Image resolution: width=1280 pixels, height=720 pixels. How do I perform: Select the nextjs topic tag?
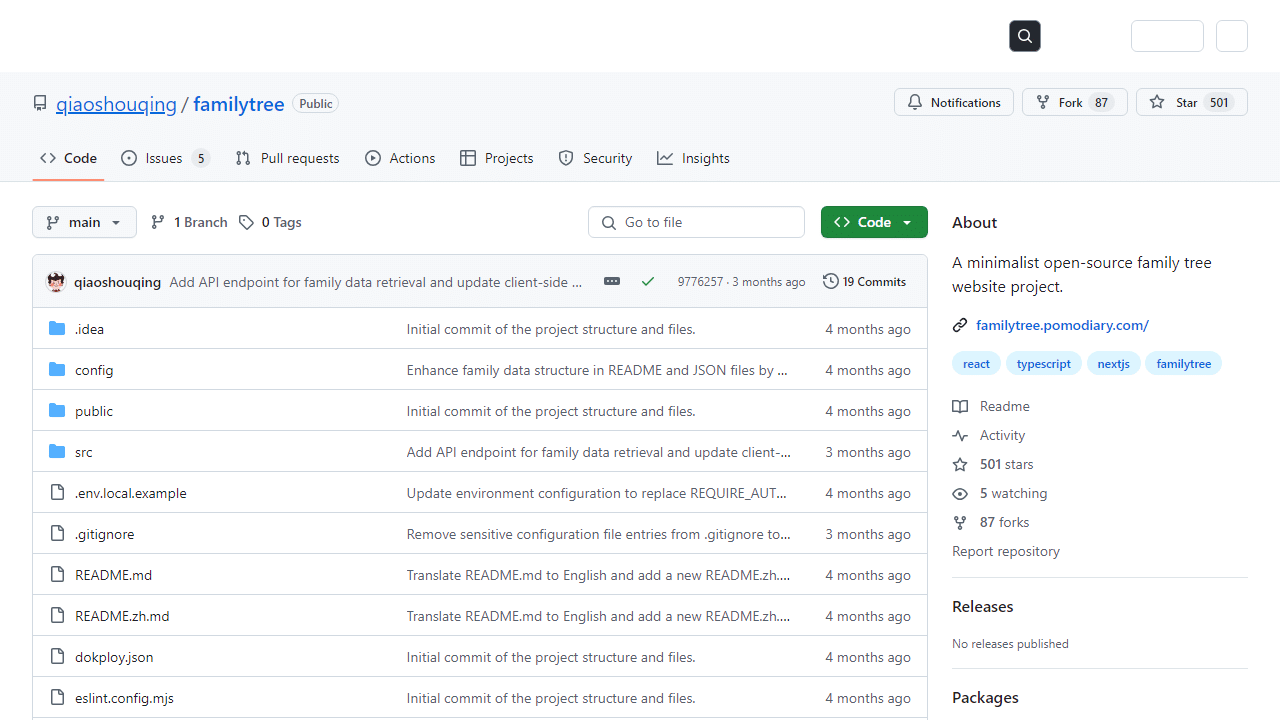[x=1114, y=364]
